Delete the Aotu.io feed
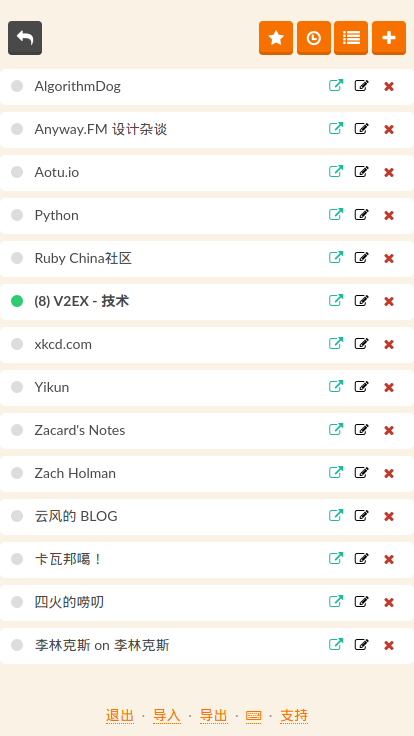Image resolution: width=414 pixels, height=736 pixels. [x=389, y=173]
